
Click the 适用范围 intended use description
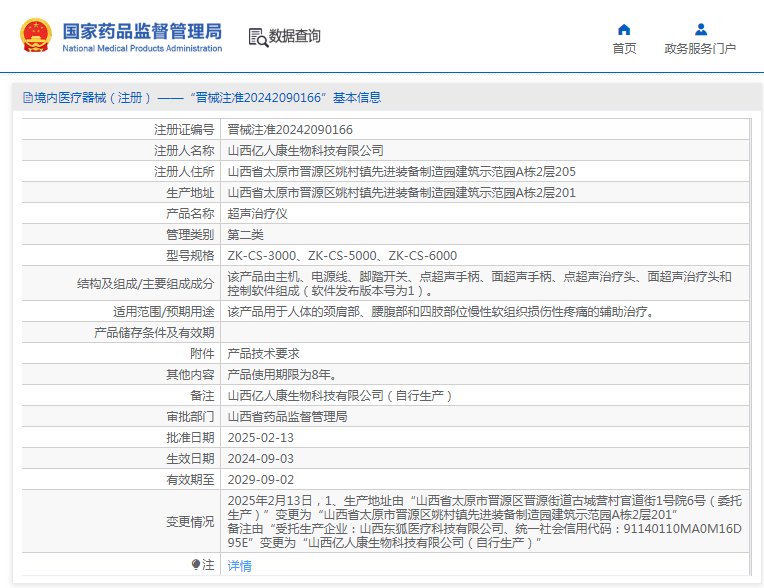click(441, 311)
